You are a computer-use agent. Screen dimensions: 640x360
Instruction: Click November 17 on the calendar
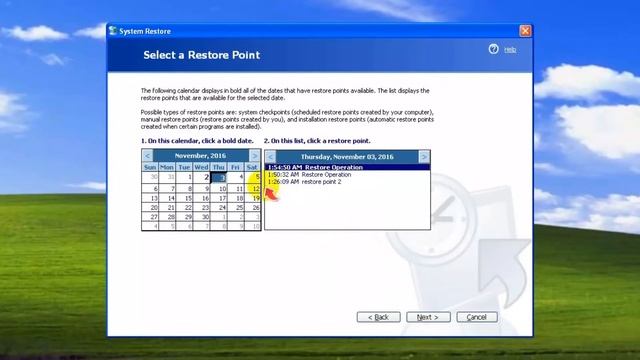(x=218, y=198)
